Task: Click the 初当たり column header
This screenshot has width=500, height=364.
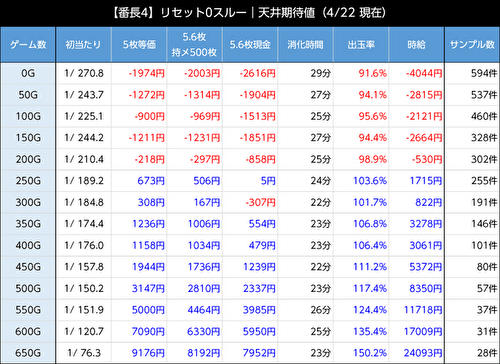Action: tap(83, 45)
